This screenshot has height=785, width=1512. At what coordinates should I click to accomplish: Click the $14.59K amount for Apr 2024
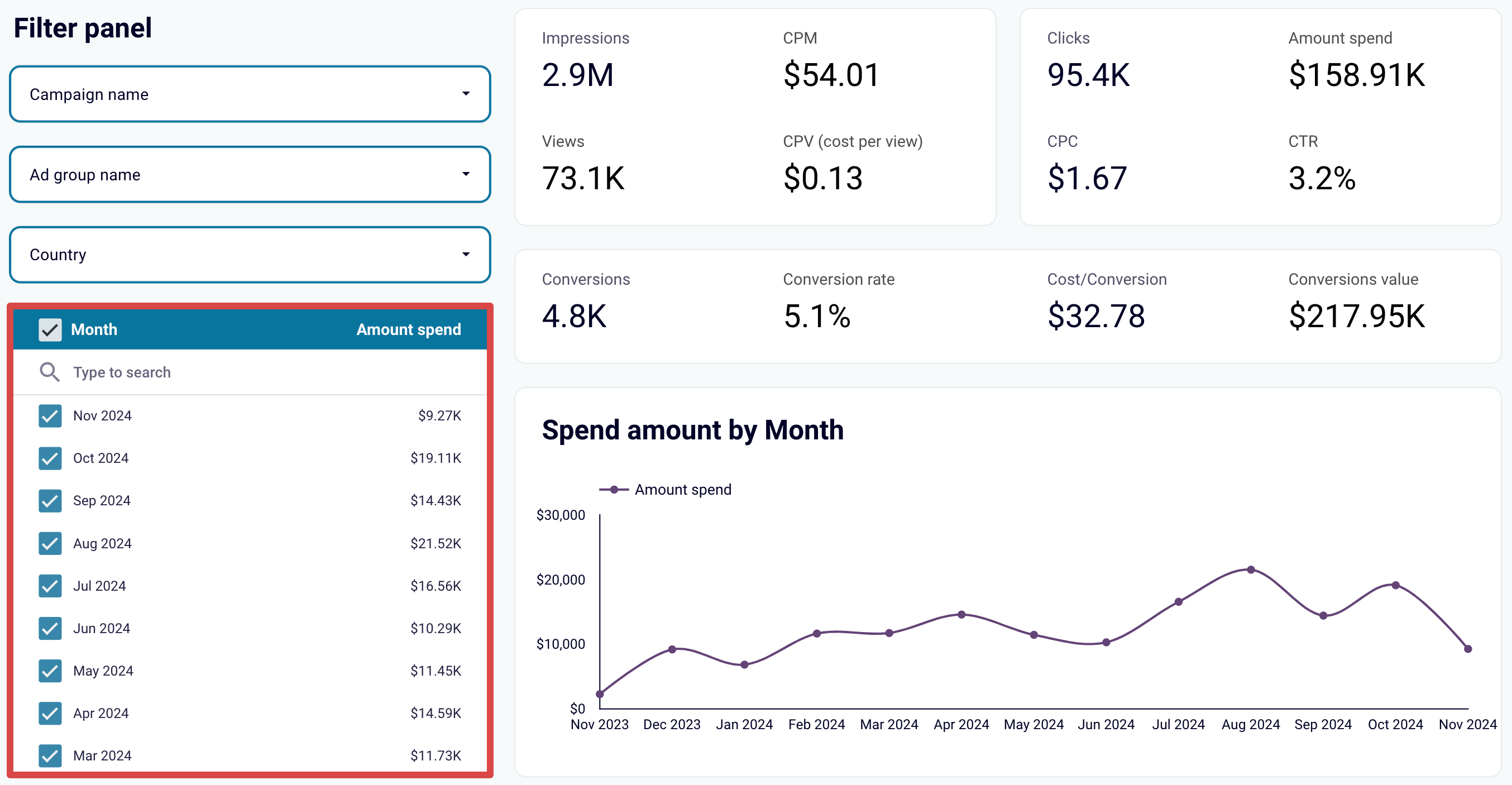coord(436,714)
